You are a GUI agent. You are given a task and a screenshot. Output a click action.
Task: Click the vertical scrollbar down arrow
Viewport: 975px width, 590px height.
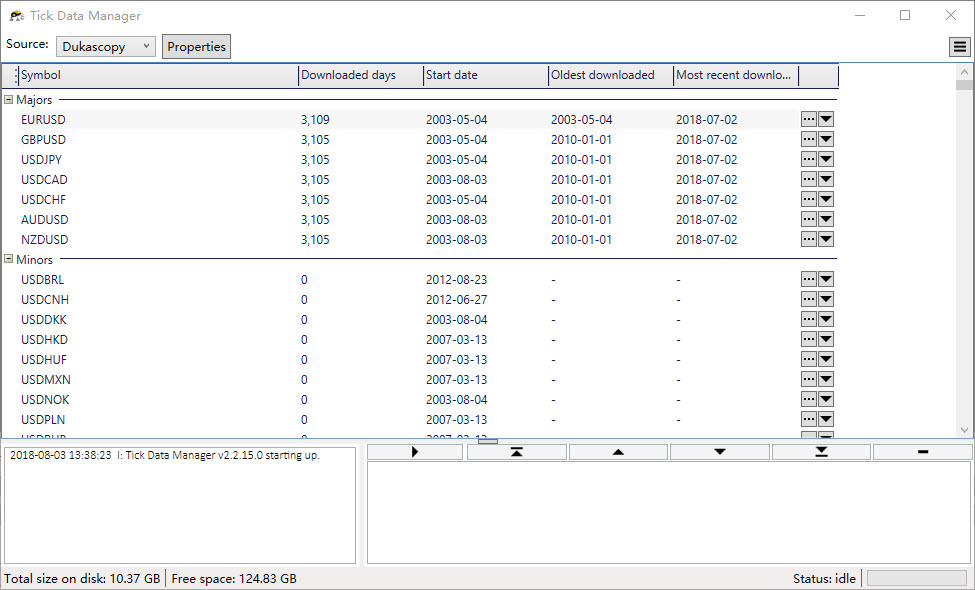pyautogui.click(x=964, y=430)
